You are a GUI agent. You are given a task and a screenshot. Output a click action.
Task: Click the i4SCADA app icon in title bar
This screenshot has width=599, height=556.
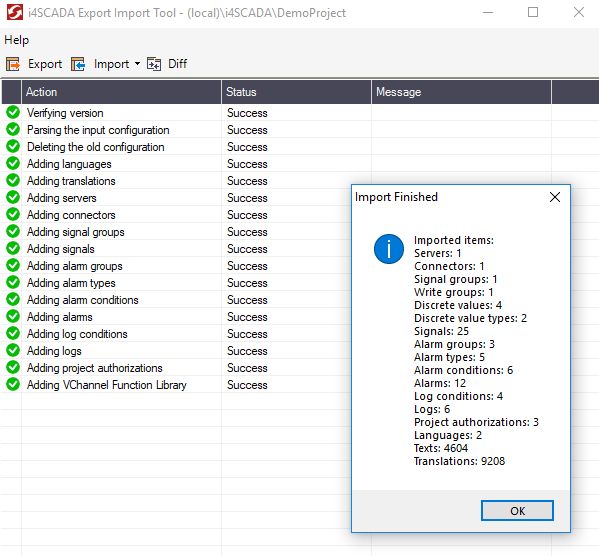[15, 13]
